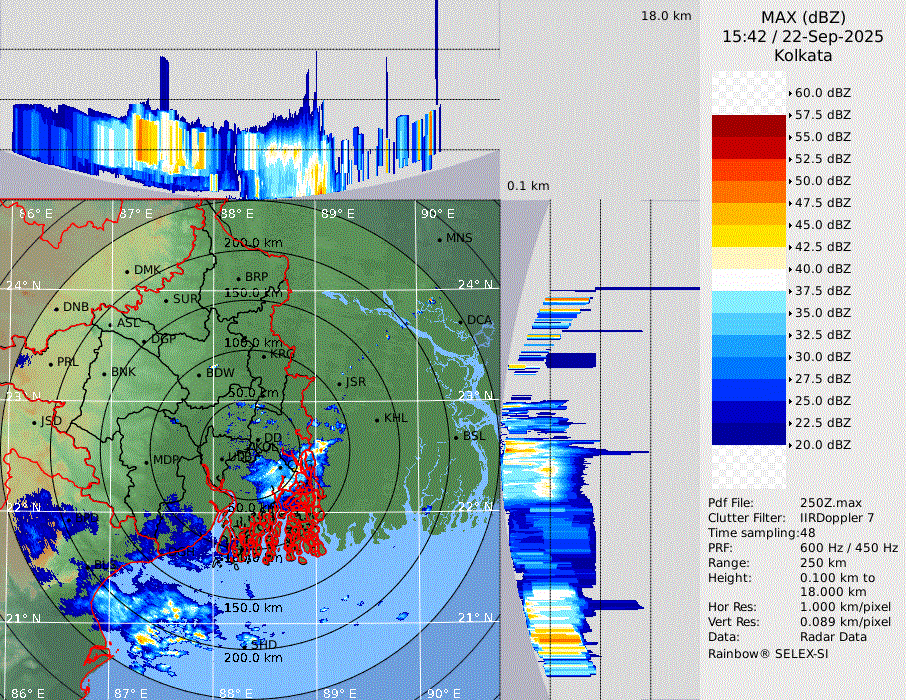Pick the darkest navy 20.0 dBZ swatch

tap(749, 434)
